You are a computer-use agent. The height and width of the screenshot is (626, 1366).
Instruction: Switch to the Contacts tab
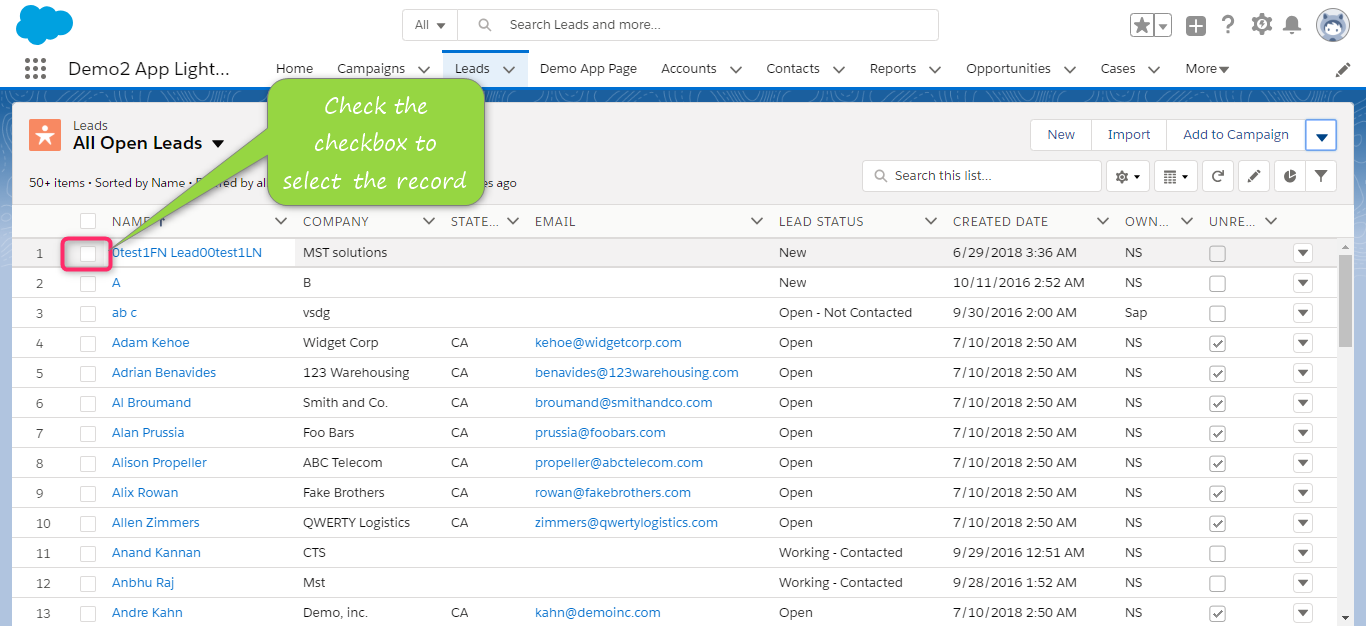coord(793,69)
